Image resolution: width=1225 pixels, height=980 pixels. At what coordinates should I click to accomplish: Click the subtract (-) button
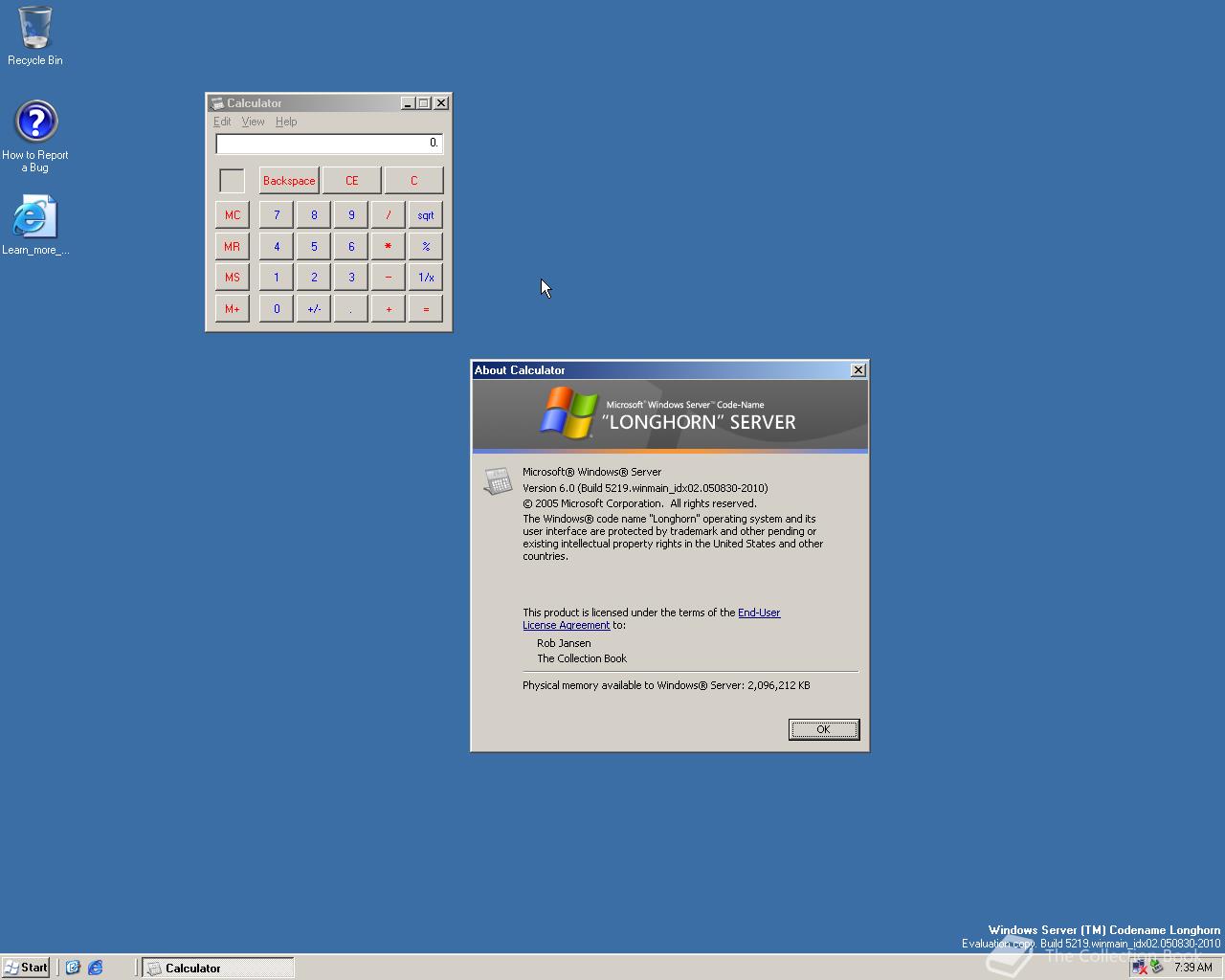click(389, 278)
